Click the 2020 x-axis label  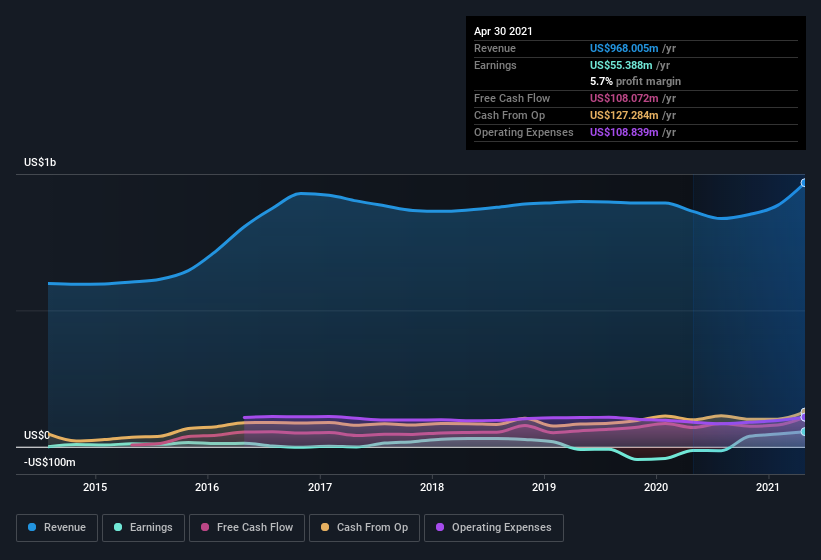click(x=656, y=487)
